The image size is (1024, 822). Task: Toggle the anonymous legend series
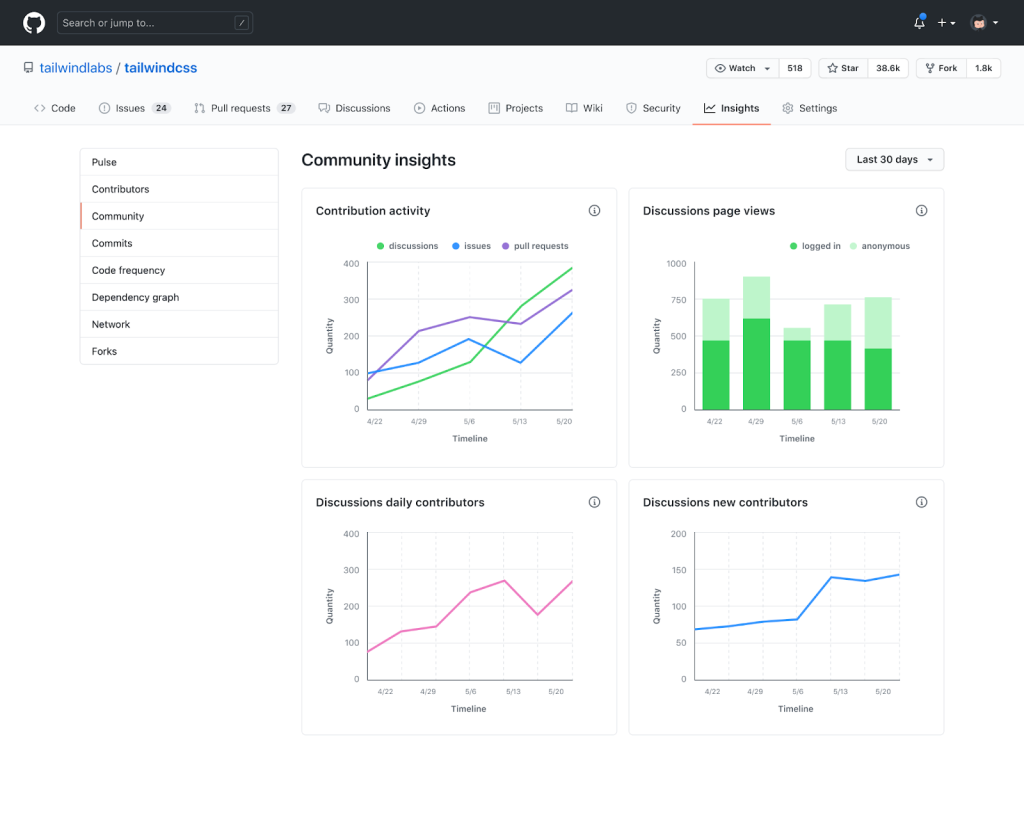[879, 246]
